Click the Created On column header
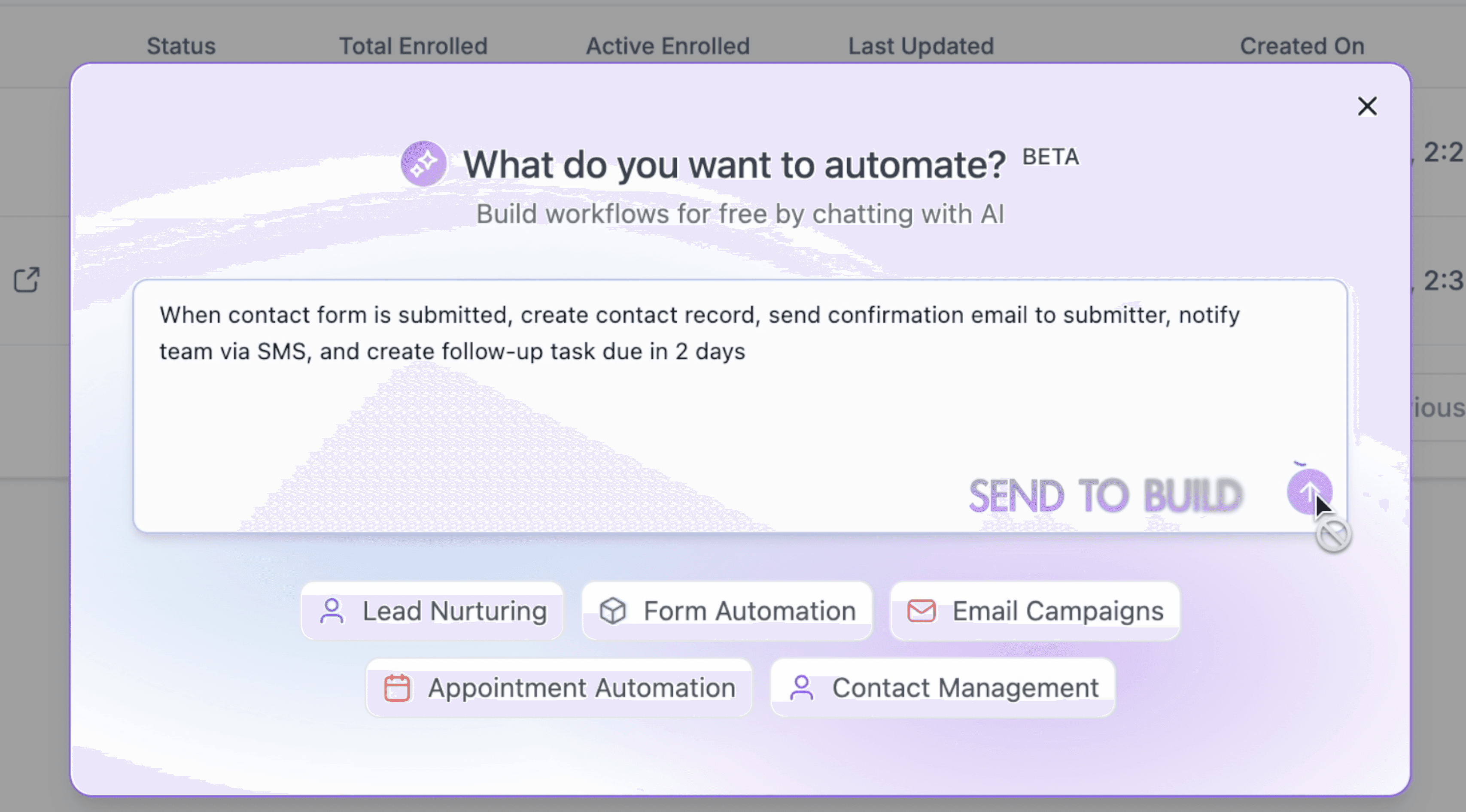Image resolution: width=1466 pixels, height=812 pixels. [1302, 46]
